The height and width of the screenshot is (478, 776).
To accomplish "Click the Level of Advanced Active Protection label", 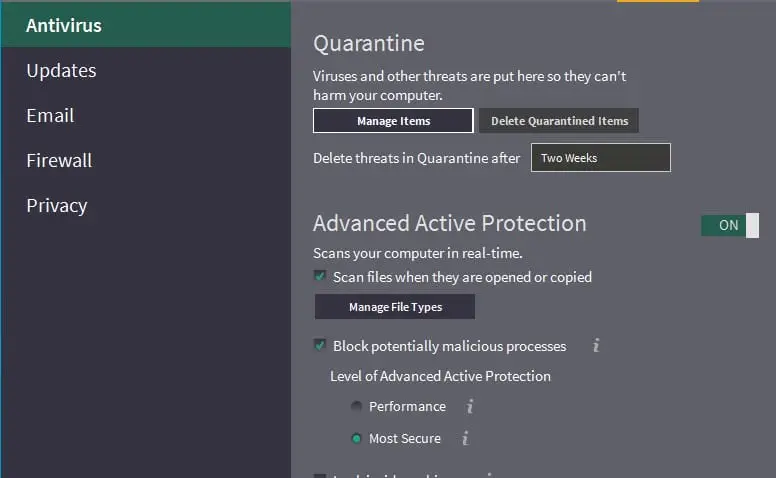I will click(440, 376).
